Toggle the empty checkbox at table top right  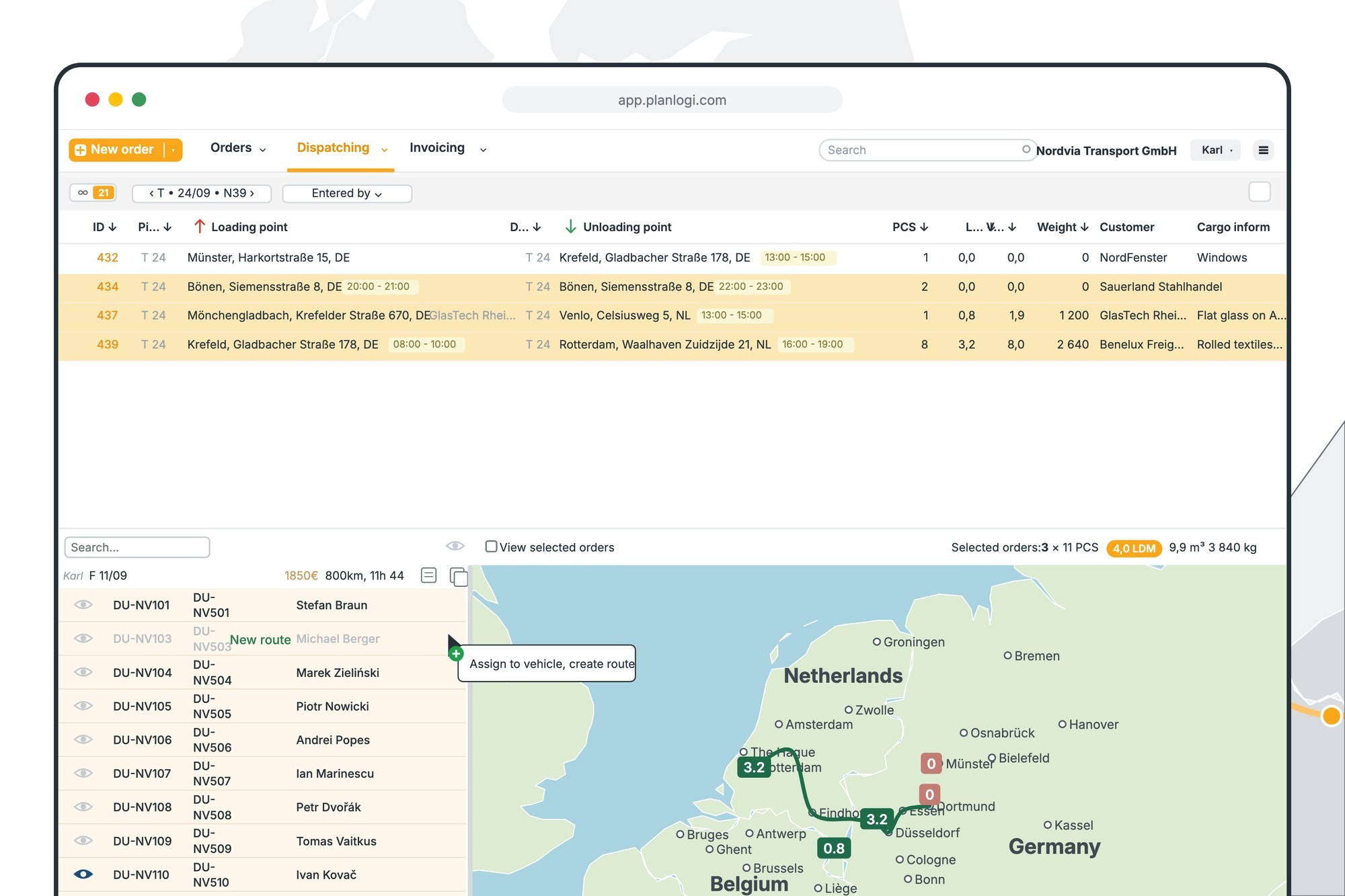click(x=1259, y=192)
